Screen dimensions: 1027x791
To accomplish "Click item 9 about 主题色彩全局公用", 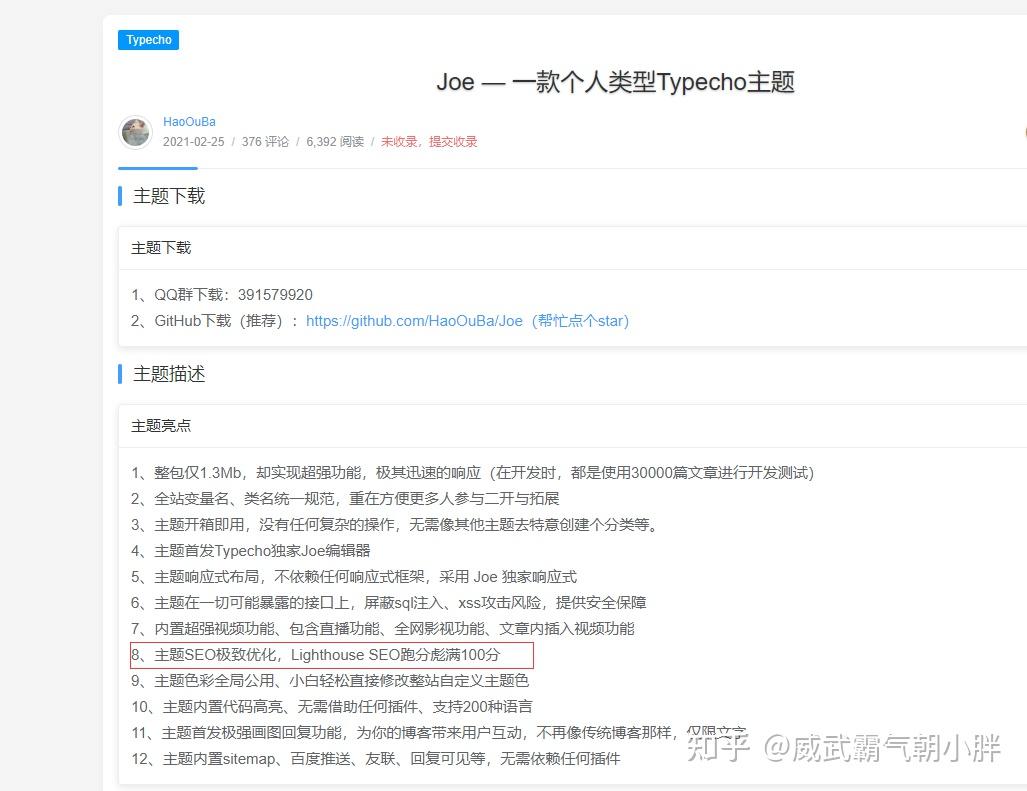I will pos(329,681).
